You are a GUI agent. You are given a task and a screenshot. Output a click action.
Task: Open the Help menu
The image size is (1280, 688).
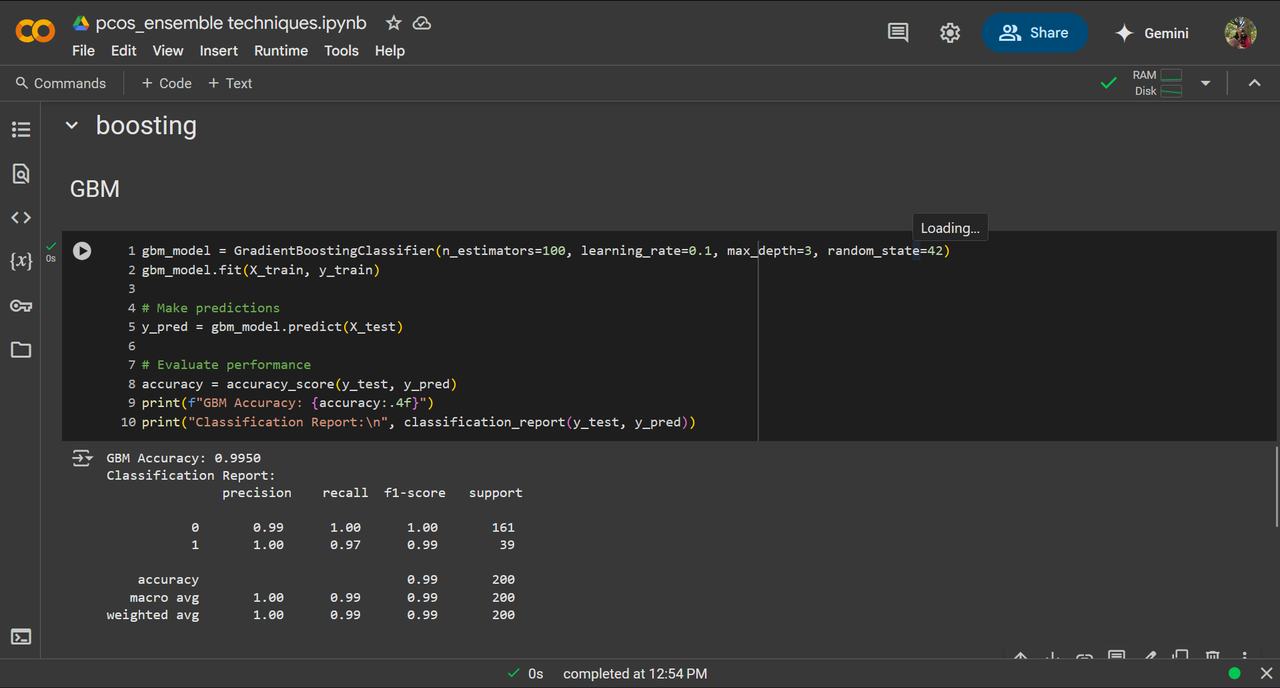390,51
